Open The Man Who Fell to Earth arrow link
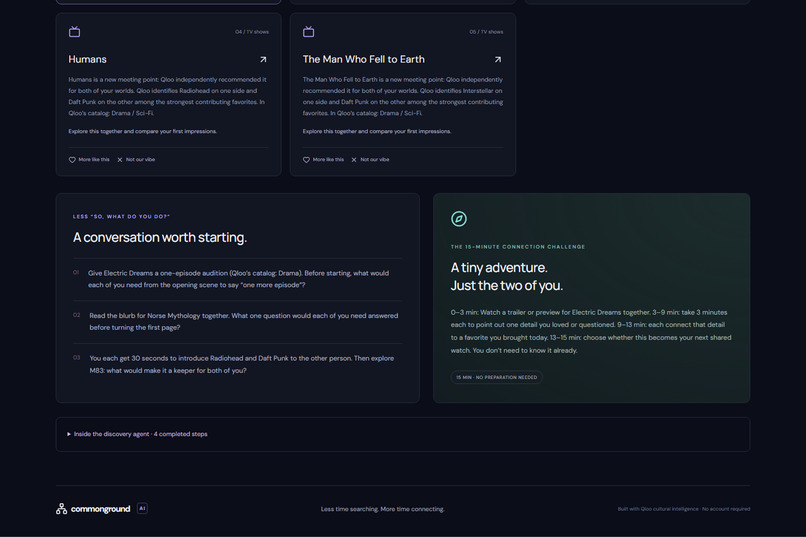806x537 pixels. click(498, 60)
